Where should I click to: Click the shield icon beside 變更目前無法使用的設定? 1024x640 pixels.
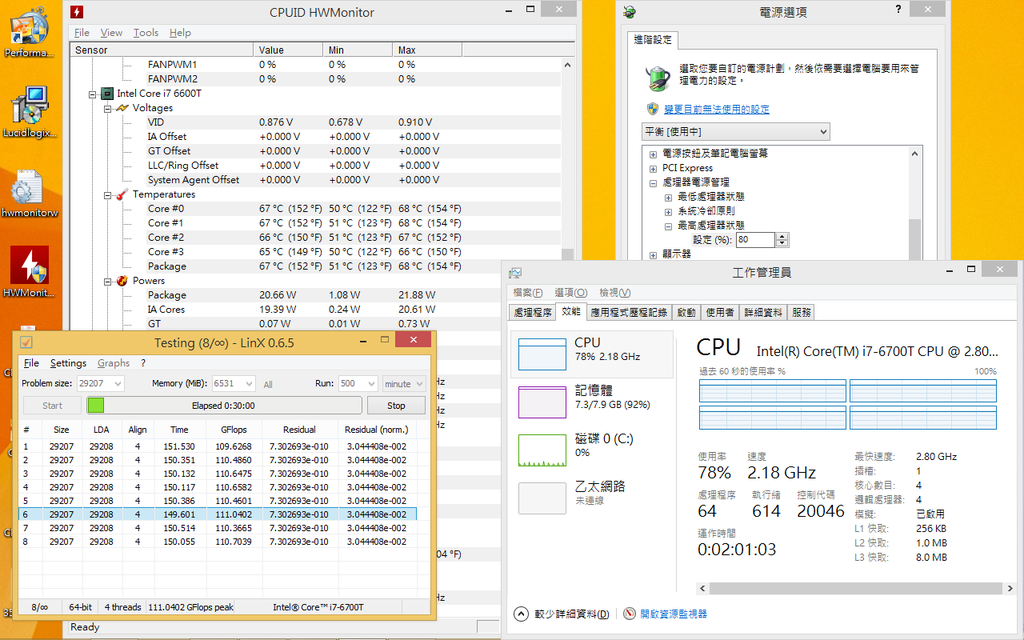652,109
